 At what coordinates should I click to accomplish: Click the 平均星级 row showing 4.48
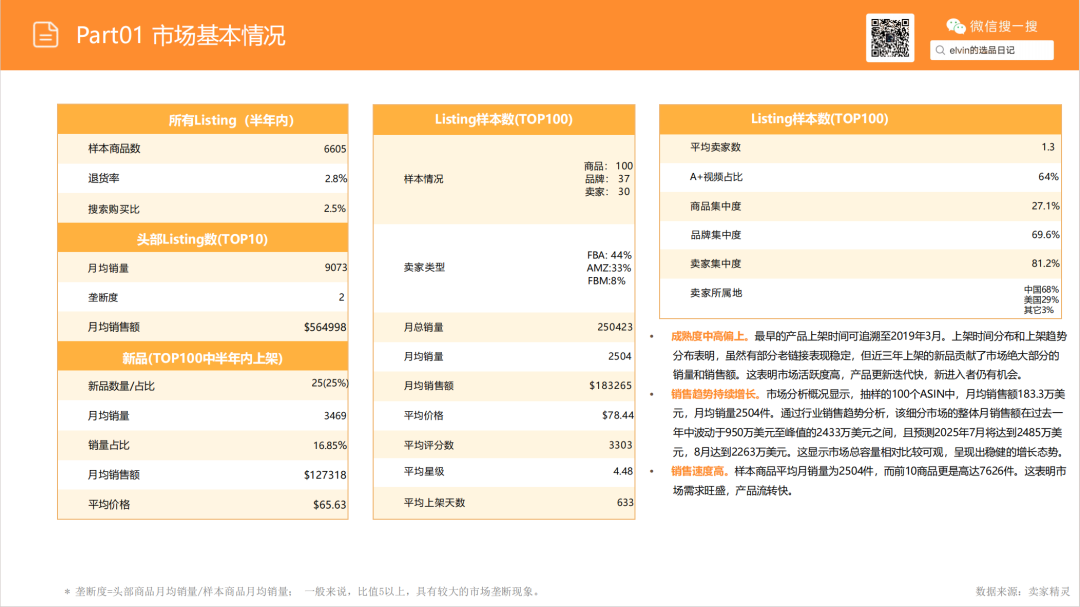tap(503, 472)
